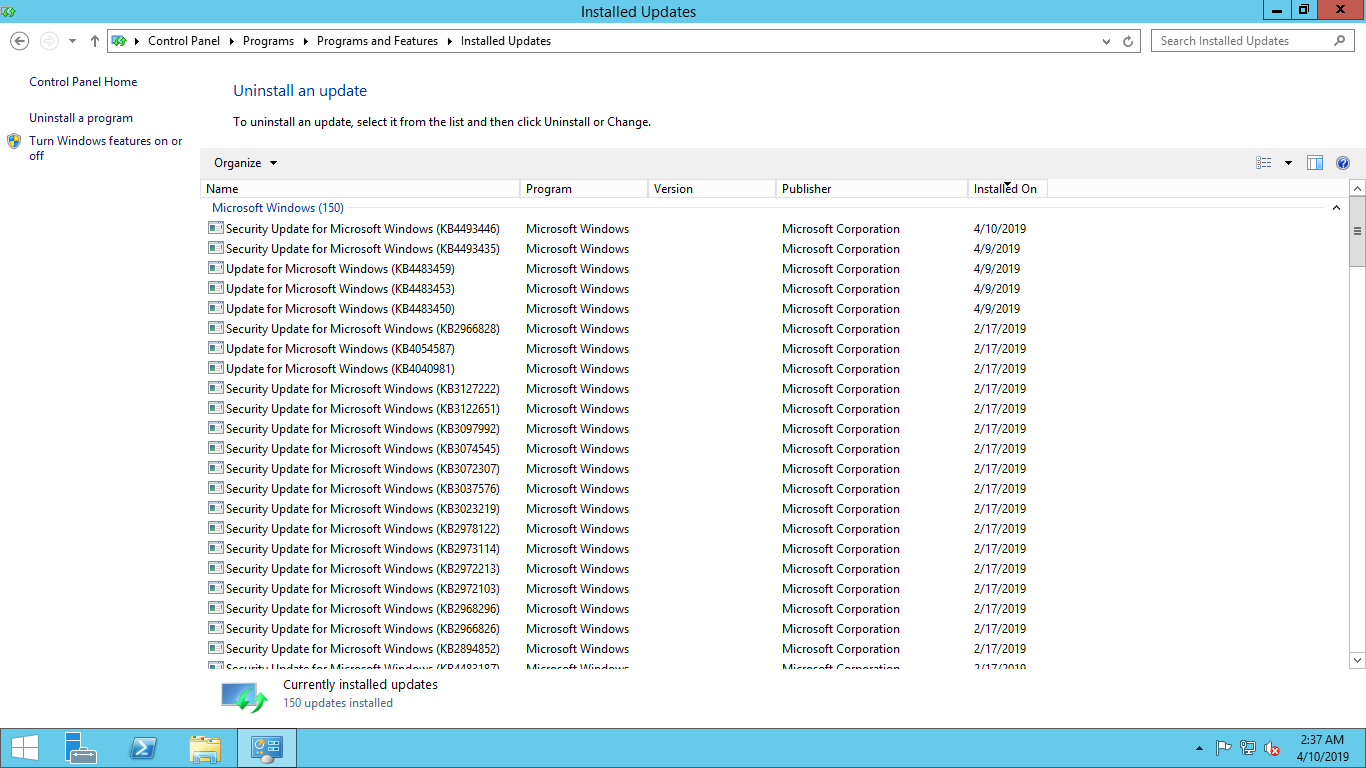Select the KB3127222 update icon
The image size is (1366, 768).
pos(215,388)
